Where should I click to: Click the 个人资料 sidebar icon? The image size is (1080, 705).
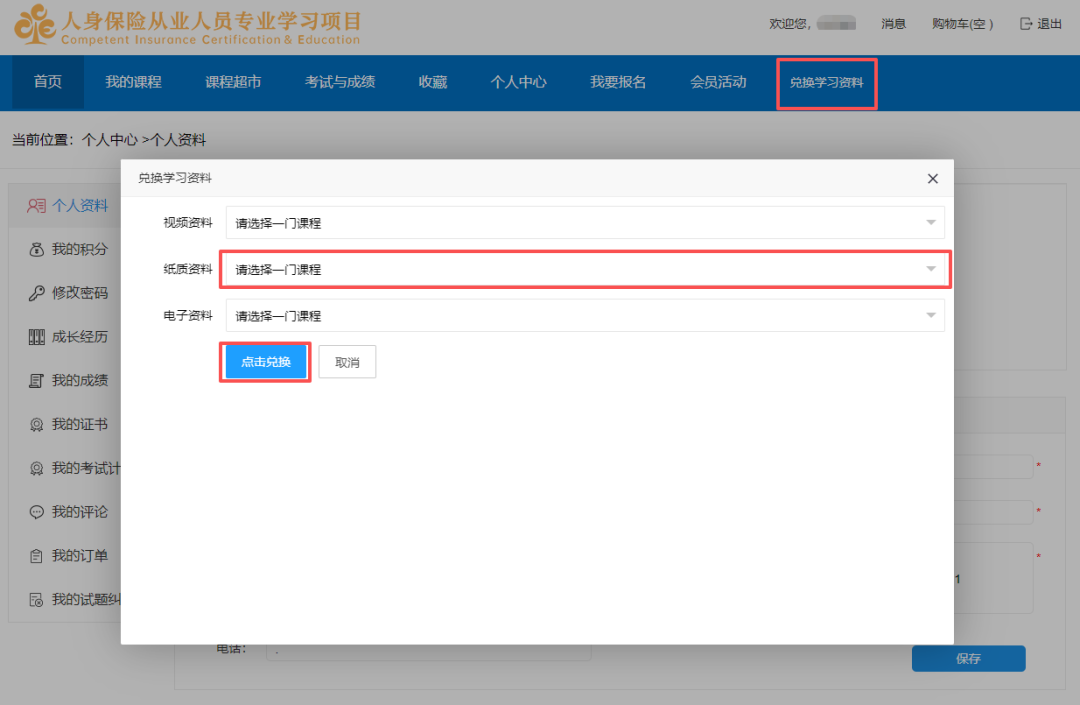[x=37, y=206]
